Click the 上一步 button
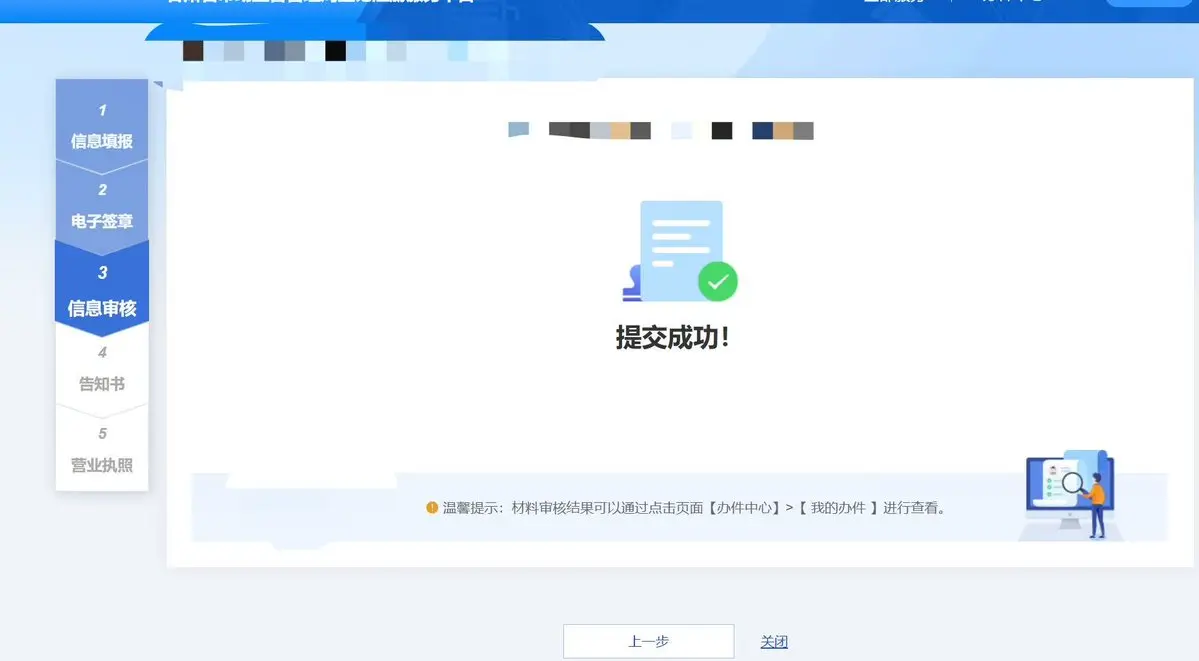This screenshot has height=661, width=1199. tap(648, 641)
